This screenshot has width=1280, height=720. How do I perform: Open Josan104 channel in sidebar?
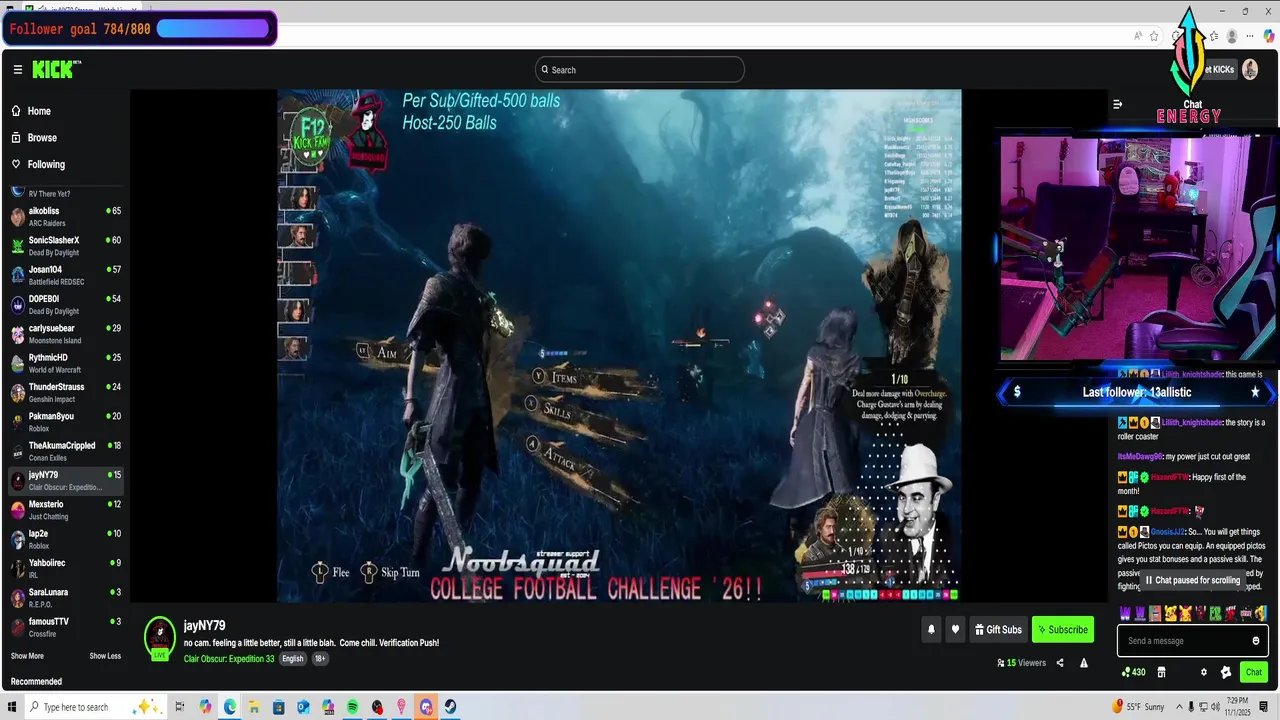click(x=65, y=275)
